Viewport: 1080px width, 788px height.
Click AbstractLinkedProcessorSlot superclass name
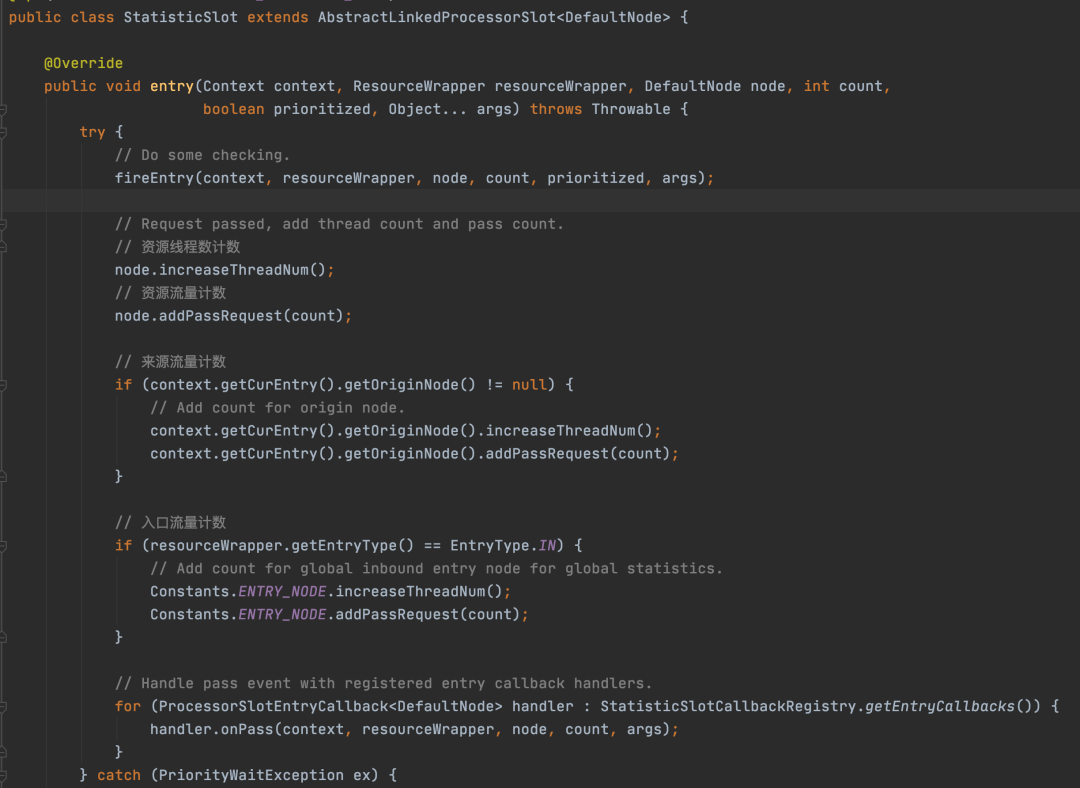tap(437, 17)
